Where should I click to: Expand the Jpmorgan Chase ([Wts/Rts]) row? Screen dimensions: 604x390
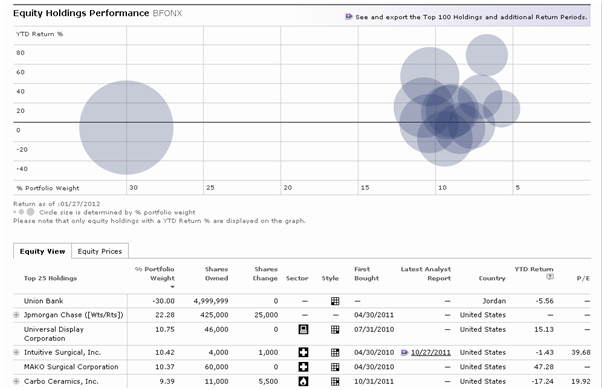click(16, 315)
